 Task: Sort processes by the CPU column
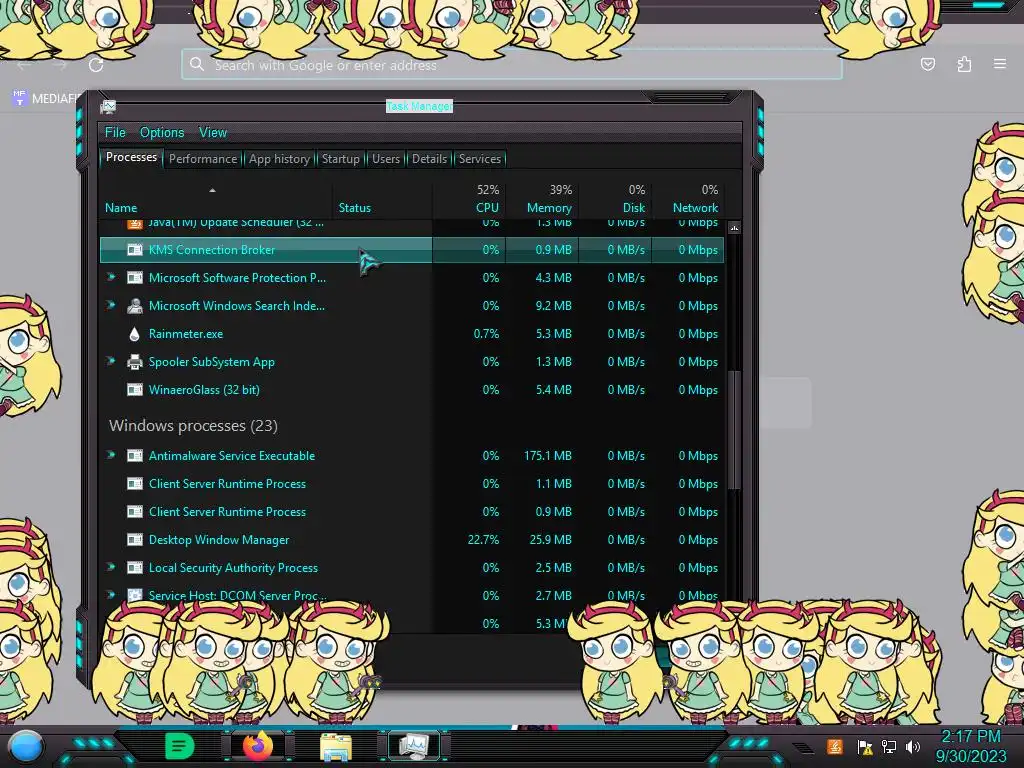(469, 199)
